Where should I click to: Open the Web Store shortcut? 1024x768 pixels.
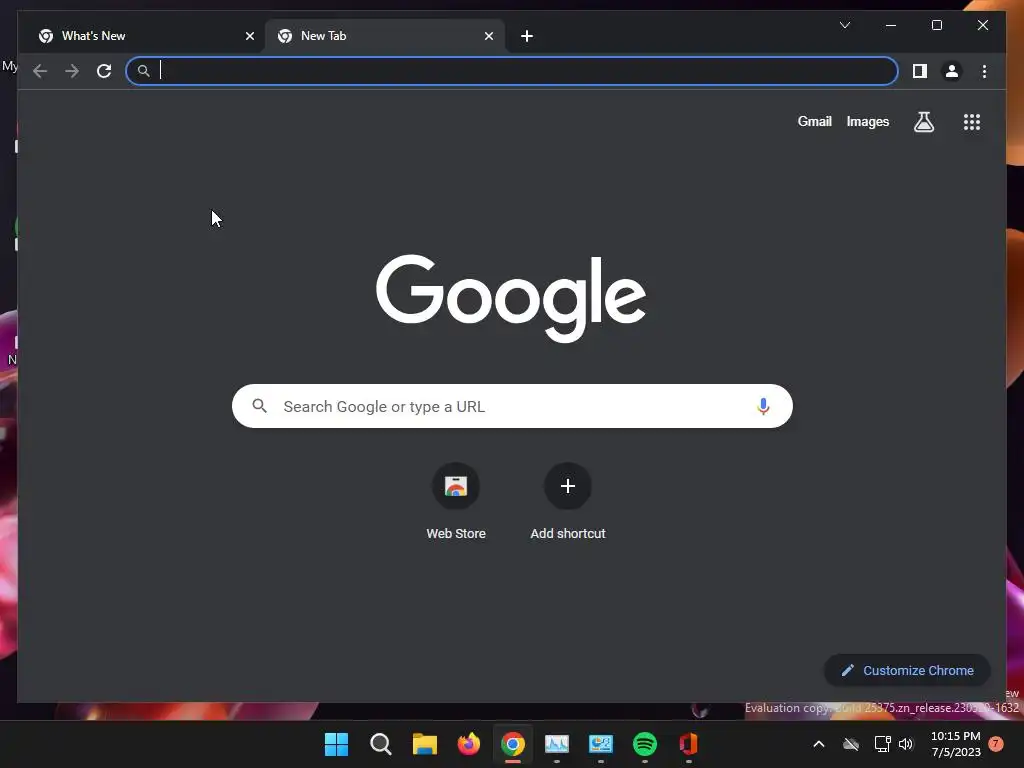456,502
